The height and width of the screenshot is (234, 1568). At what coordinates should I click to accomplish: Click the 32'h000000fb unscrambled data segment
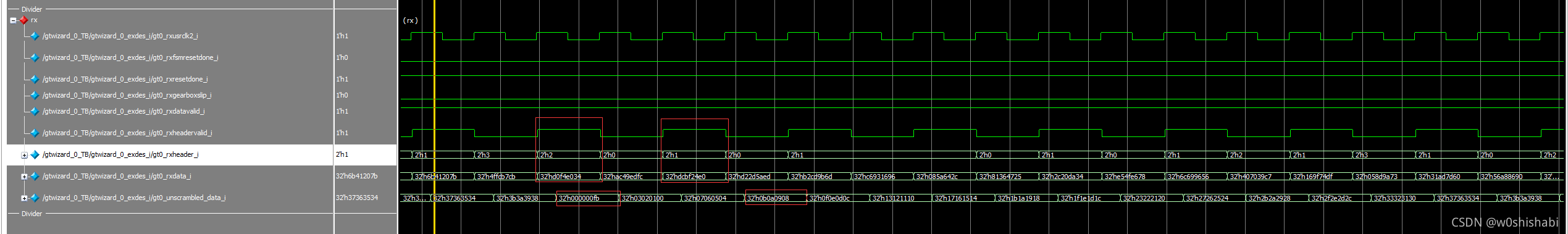(x=587, y=198)
